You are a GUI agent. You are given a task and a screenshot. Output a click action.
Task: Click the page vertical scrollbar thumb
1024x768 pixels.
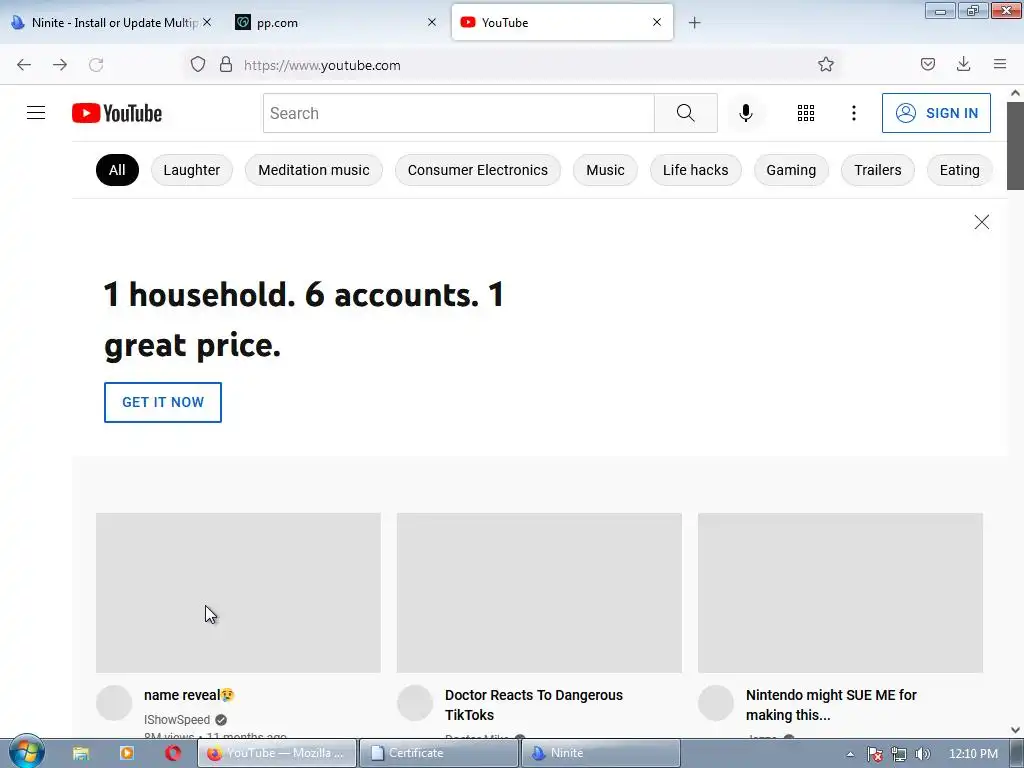click(x=1015, y=146)
